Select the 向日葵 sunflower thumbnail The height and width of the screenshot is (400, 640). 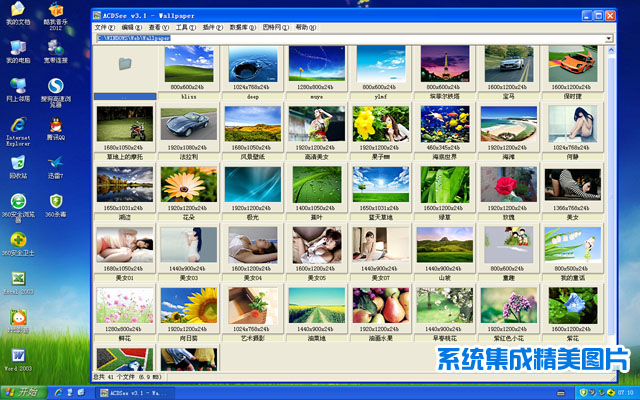coord(189,305)
